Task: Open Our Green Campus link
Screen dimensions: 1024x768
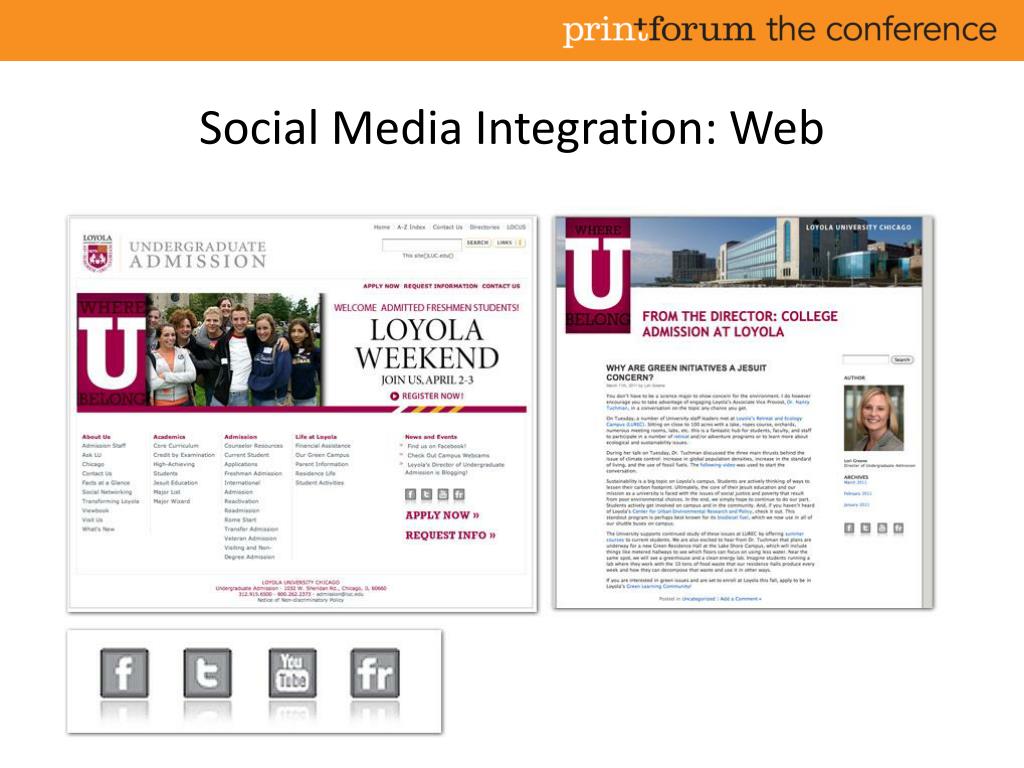Action: [x=322, y=455]
